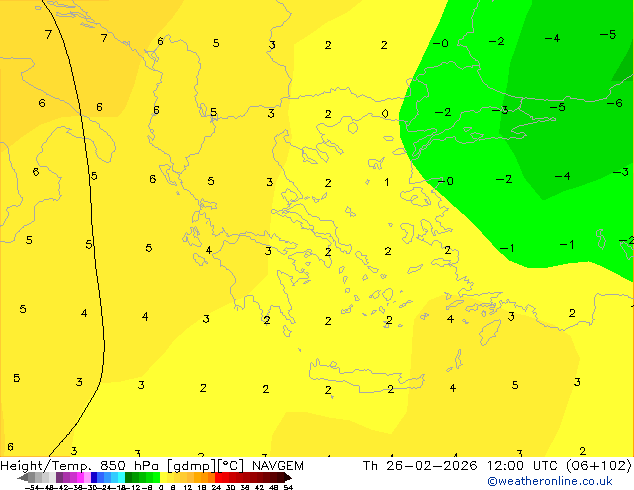634x490 pixels.
Task: Open the weatheronline.co.uk copyright link
Action: click(x=550, y=481)
